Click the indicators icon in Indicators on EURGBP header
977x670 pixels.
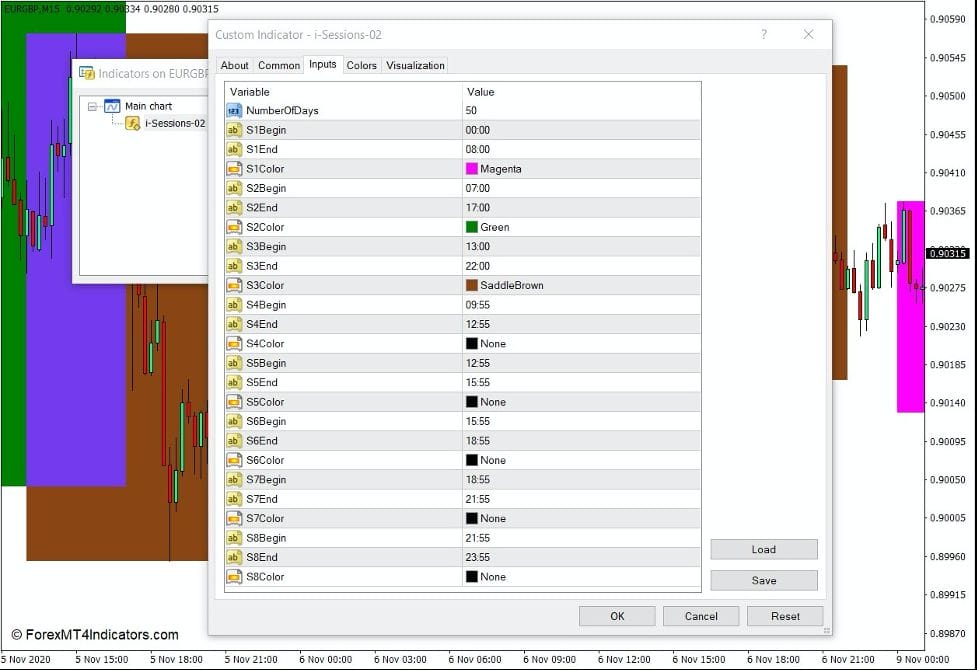point(85,72)
